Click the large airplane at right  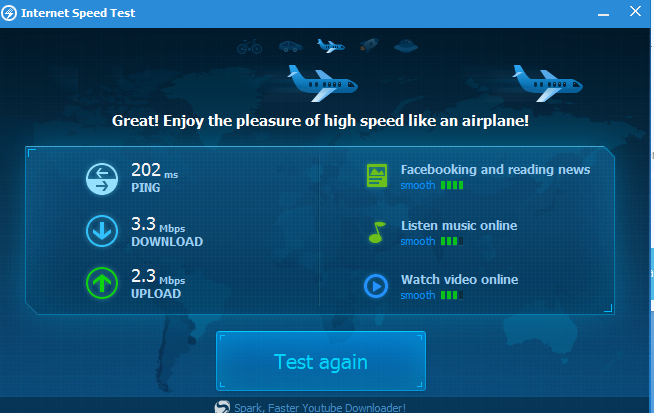(x=547, y=83)
